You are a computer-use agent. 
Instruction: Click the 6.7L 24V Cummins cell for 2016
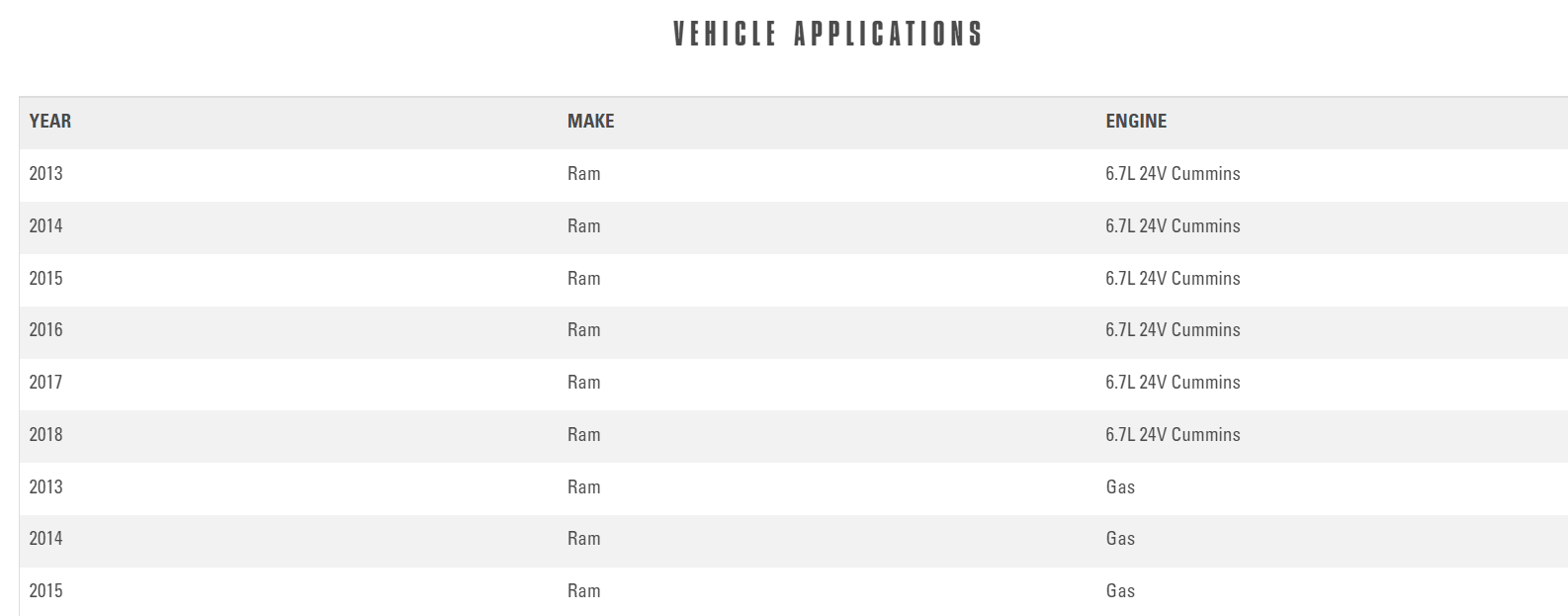(x=1173, y=330)
